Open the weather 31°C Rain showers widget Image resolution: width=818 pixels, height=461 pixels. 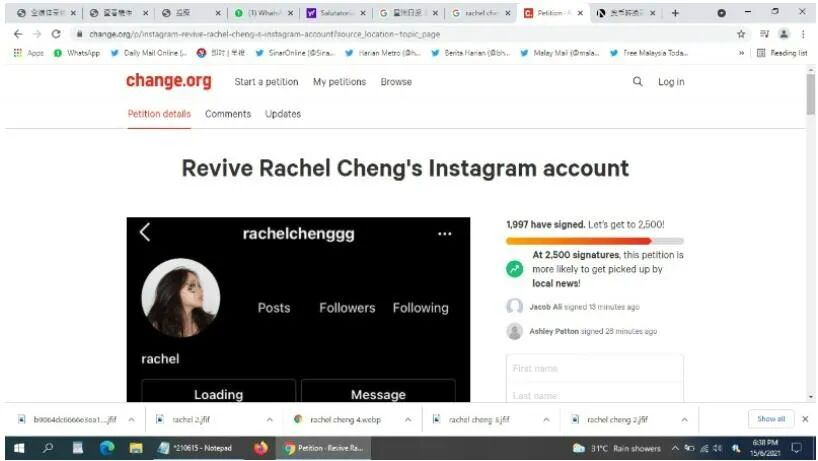pos(617,448)
